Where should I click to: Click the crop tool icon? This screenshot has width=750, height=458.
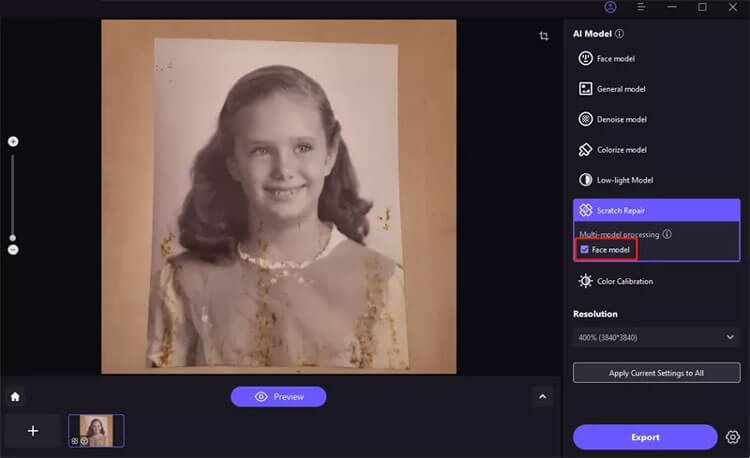pyautogui.click(x=544, y=36)
